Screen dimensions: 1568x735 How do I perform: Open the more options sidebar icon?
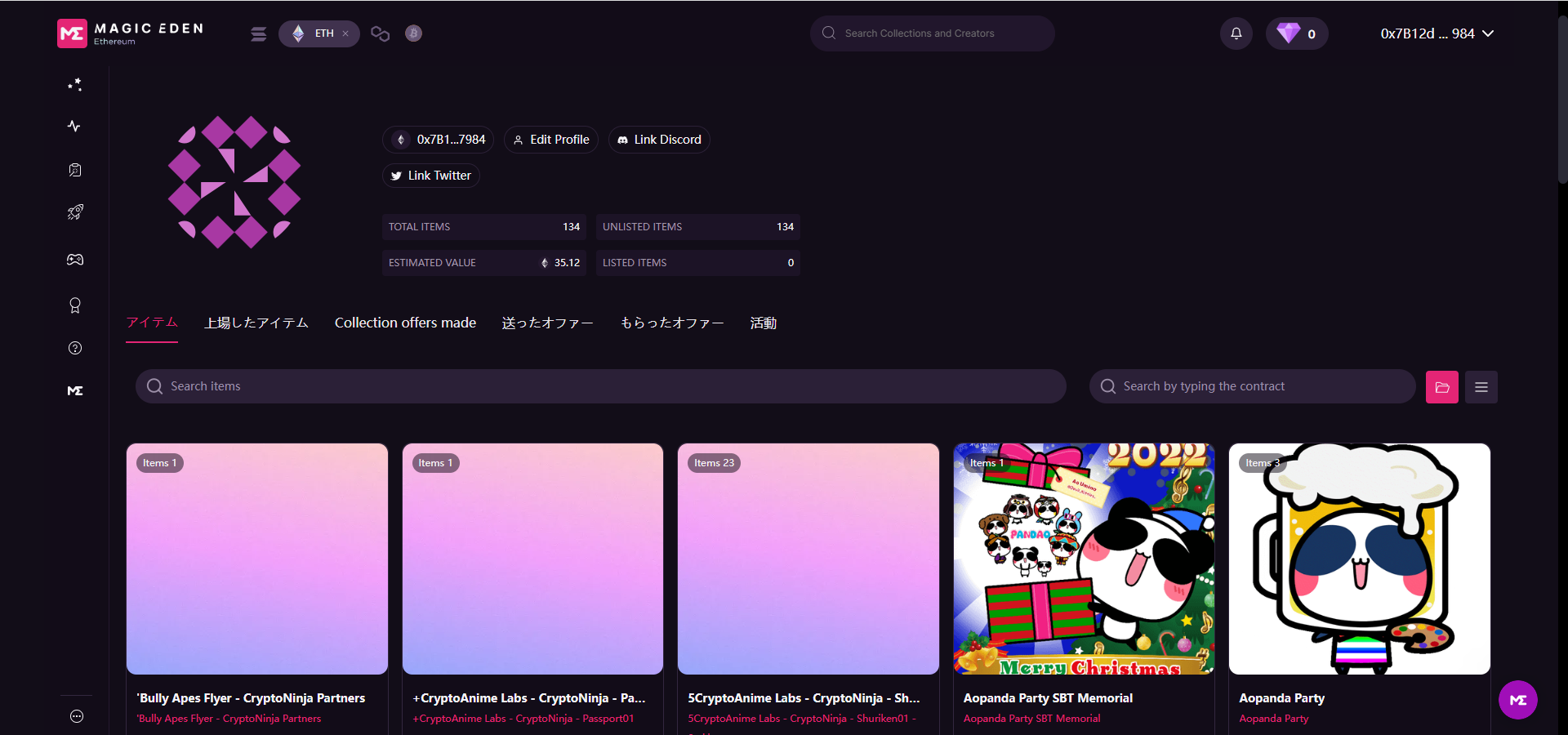[77, 716]
